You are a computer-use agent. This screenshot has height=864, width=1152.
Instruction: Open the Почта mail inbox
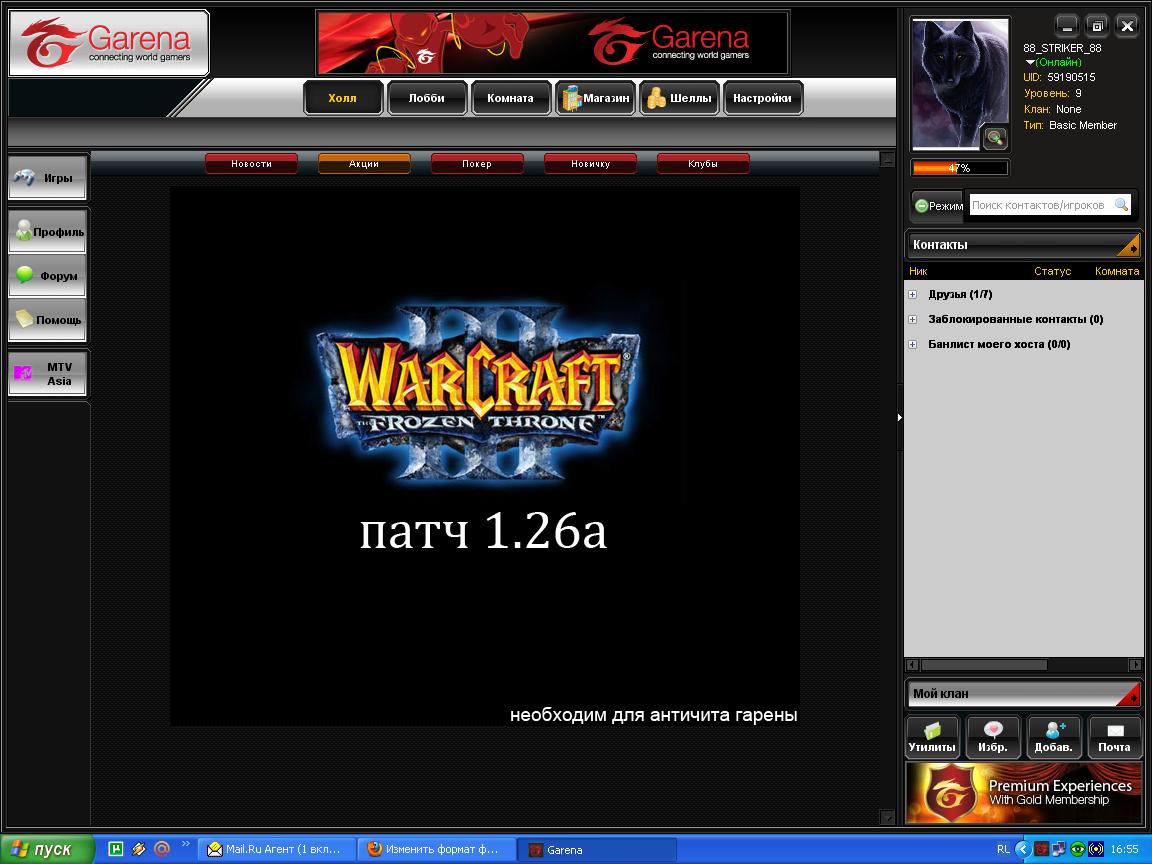(1115, 737)
